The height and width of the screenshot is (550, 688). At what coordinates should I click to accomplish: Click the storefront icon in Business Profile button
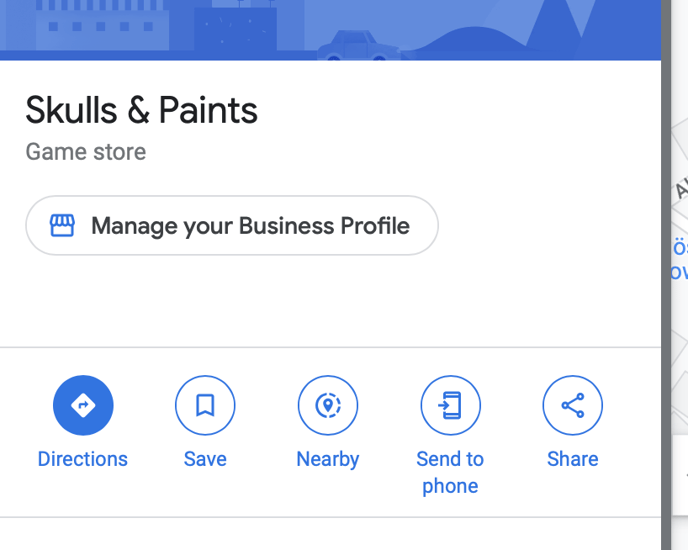tap(62, 226)
